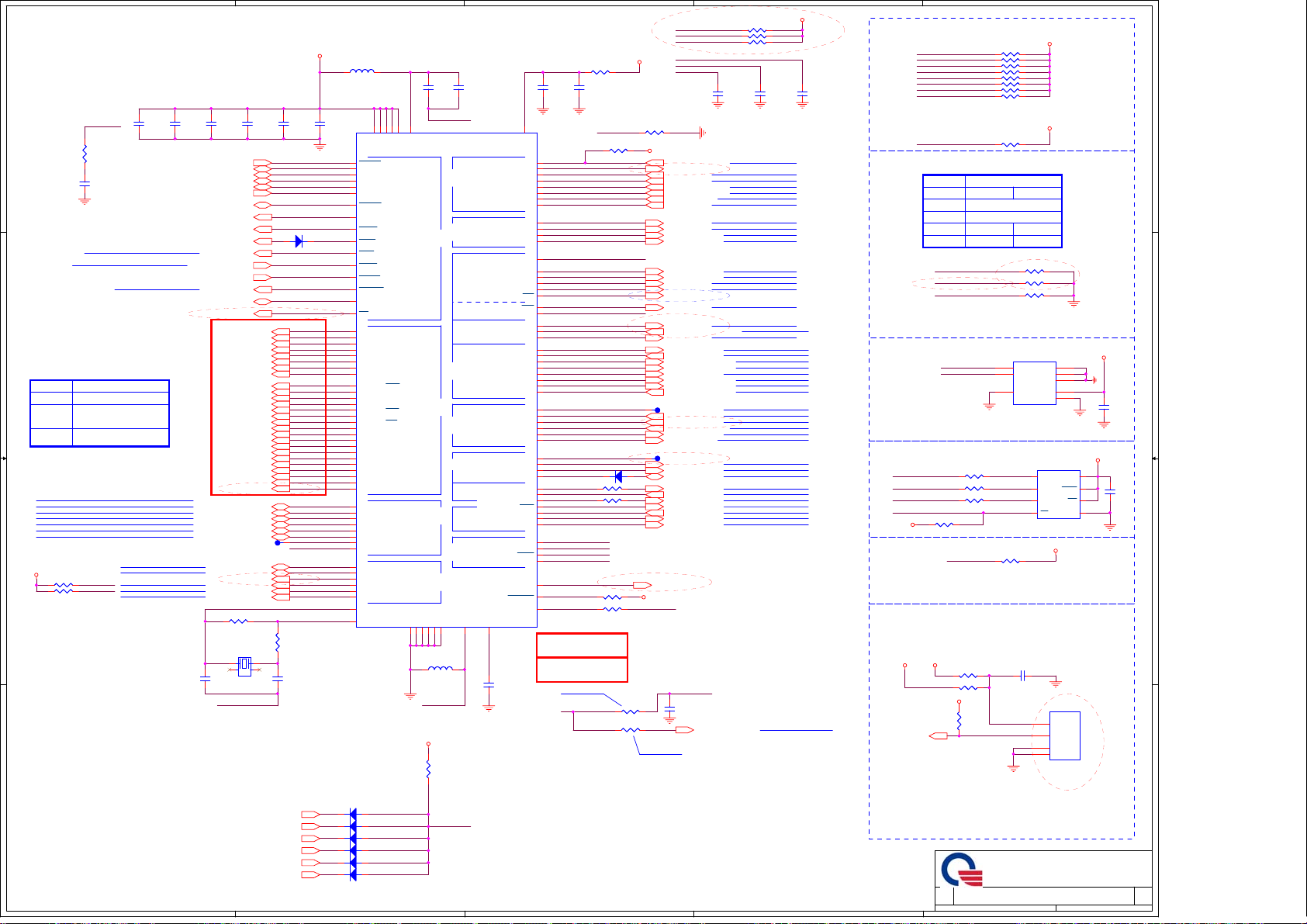The image size is (1307, 924).
Task: Click the three-row blue table left of the chip
Action: [99, 414]
